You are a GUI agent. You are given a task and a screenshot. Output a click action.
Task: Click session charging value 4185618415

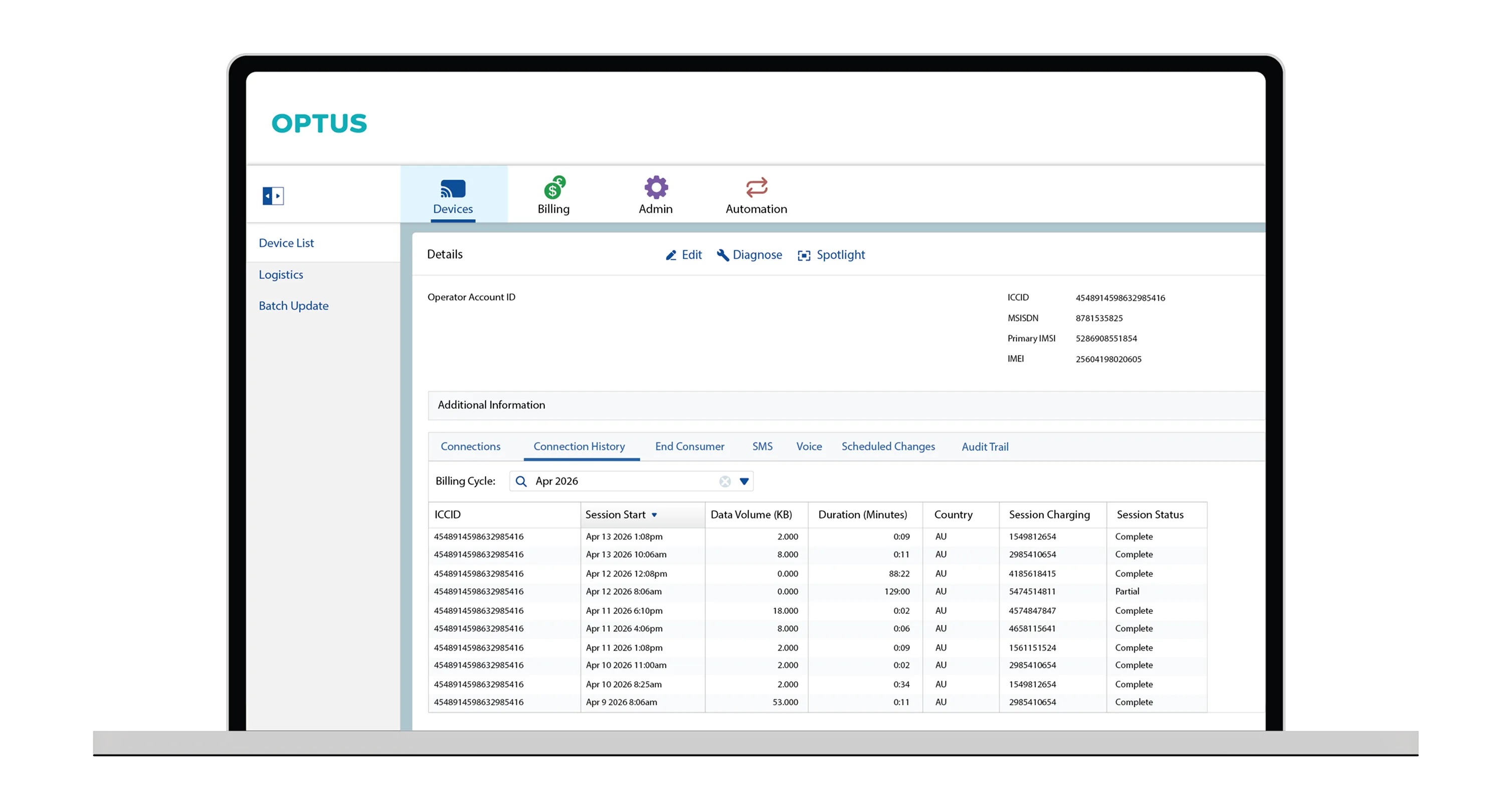click(1032, 574)
